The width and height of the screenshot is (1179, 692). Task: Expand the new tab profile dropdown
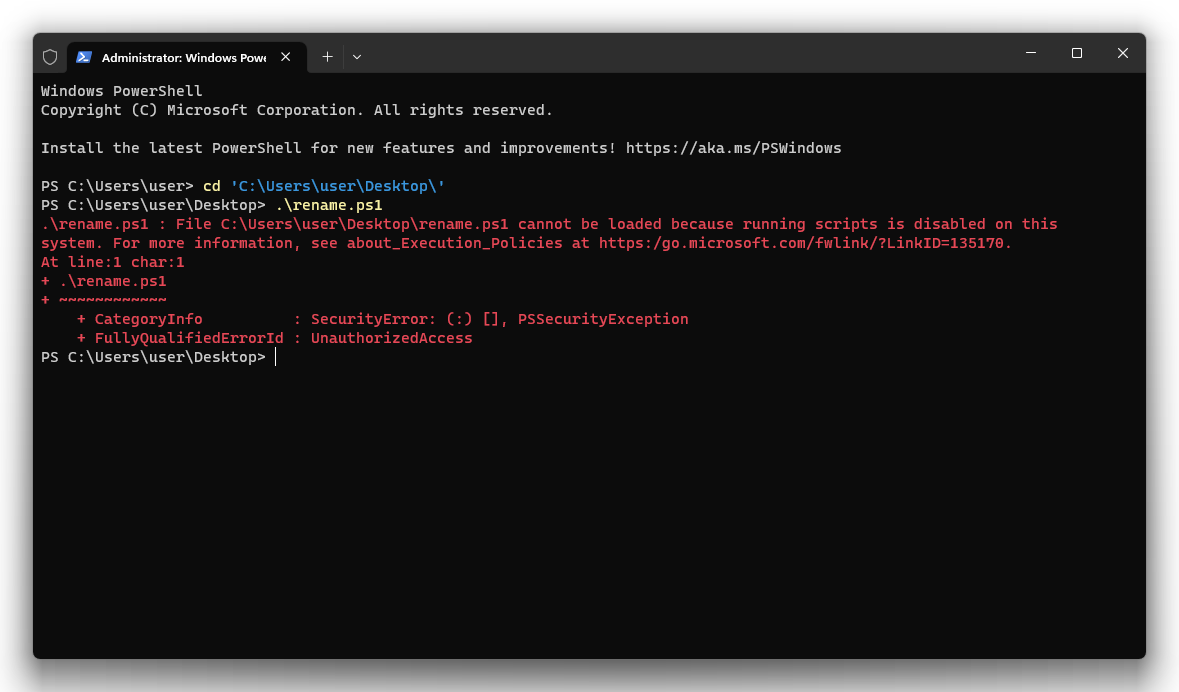pyautogui.click(x=357, y=57)
